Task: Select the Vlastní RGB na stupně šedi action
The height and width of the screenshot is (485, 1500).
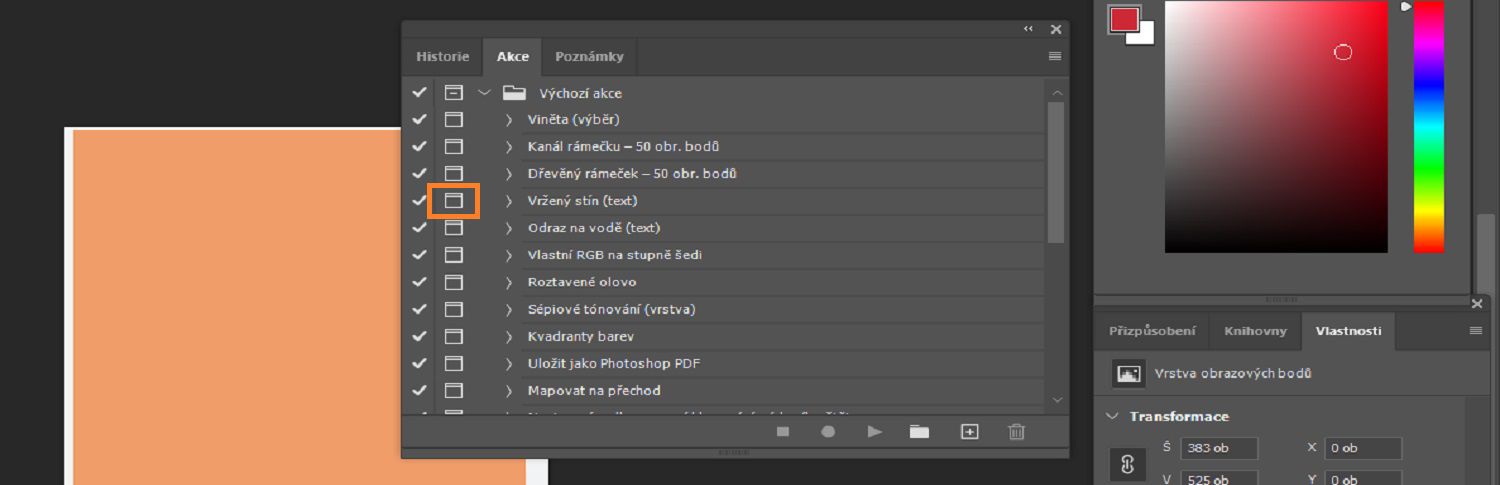Action: 615,255
